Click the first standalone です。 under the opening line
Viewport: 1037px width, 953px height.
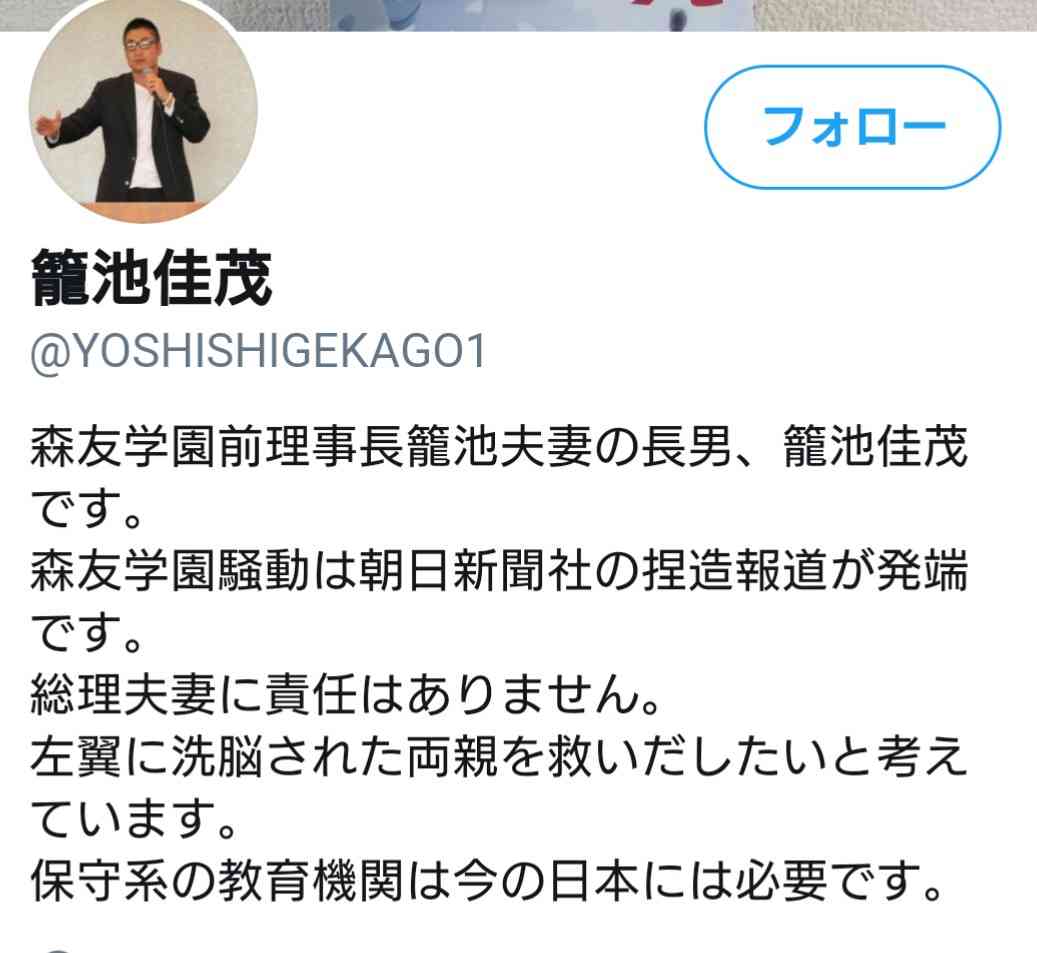click(87, 509)
